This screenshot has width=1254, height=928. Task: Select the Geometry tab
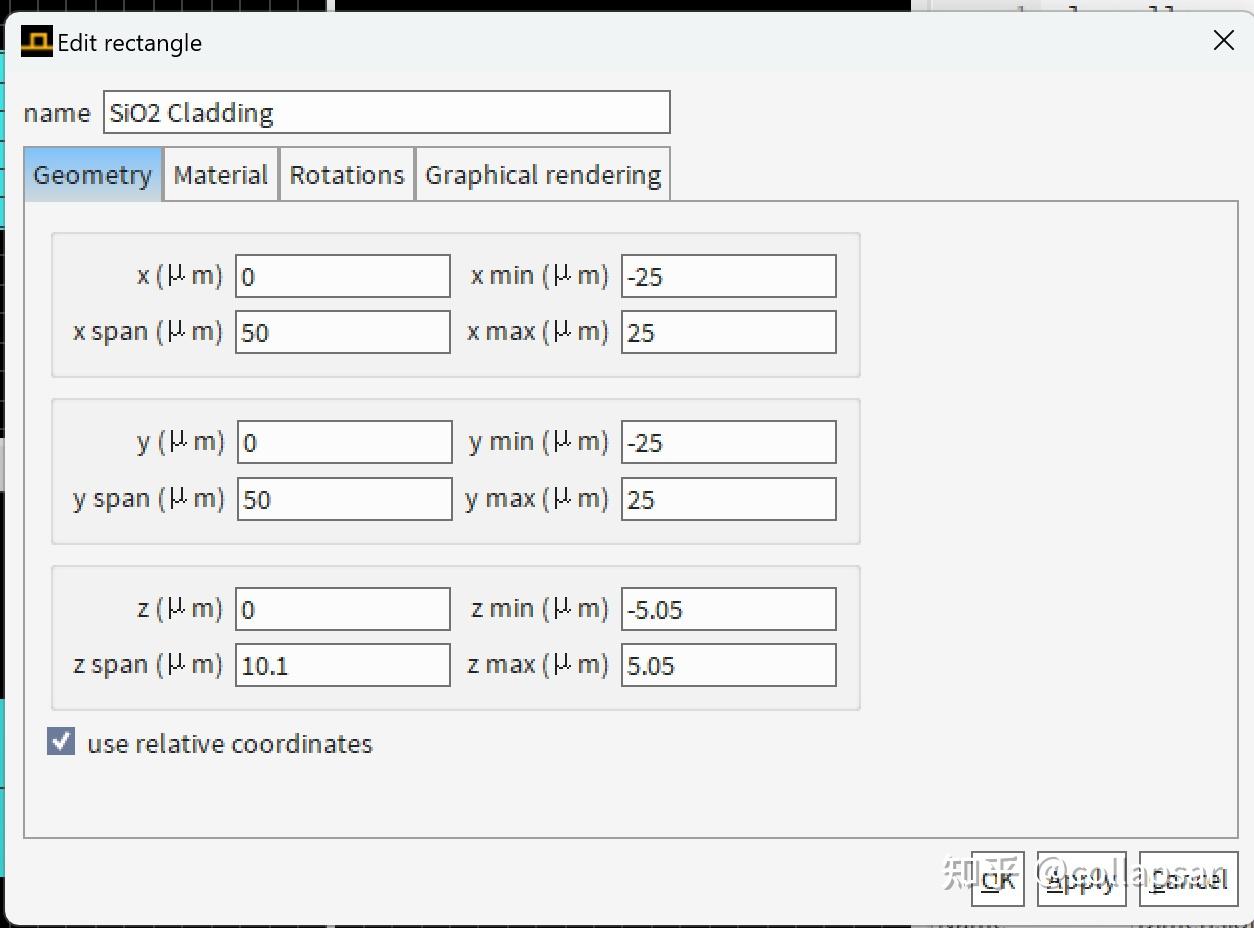[91, 173]
